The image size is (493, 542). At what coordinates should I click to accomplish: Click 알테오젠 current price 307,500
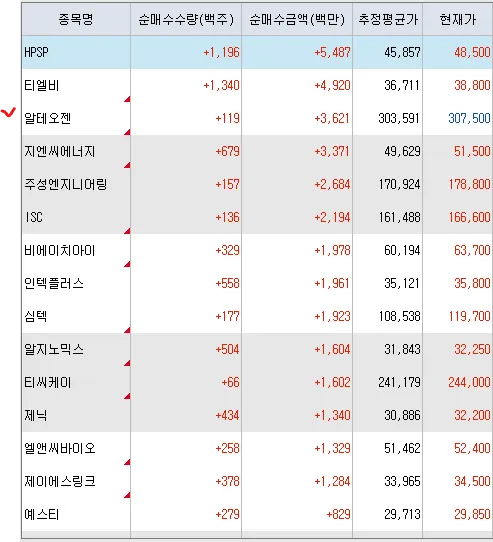point(469,118)
